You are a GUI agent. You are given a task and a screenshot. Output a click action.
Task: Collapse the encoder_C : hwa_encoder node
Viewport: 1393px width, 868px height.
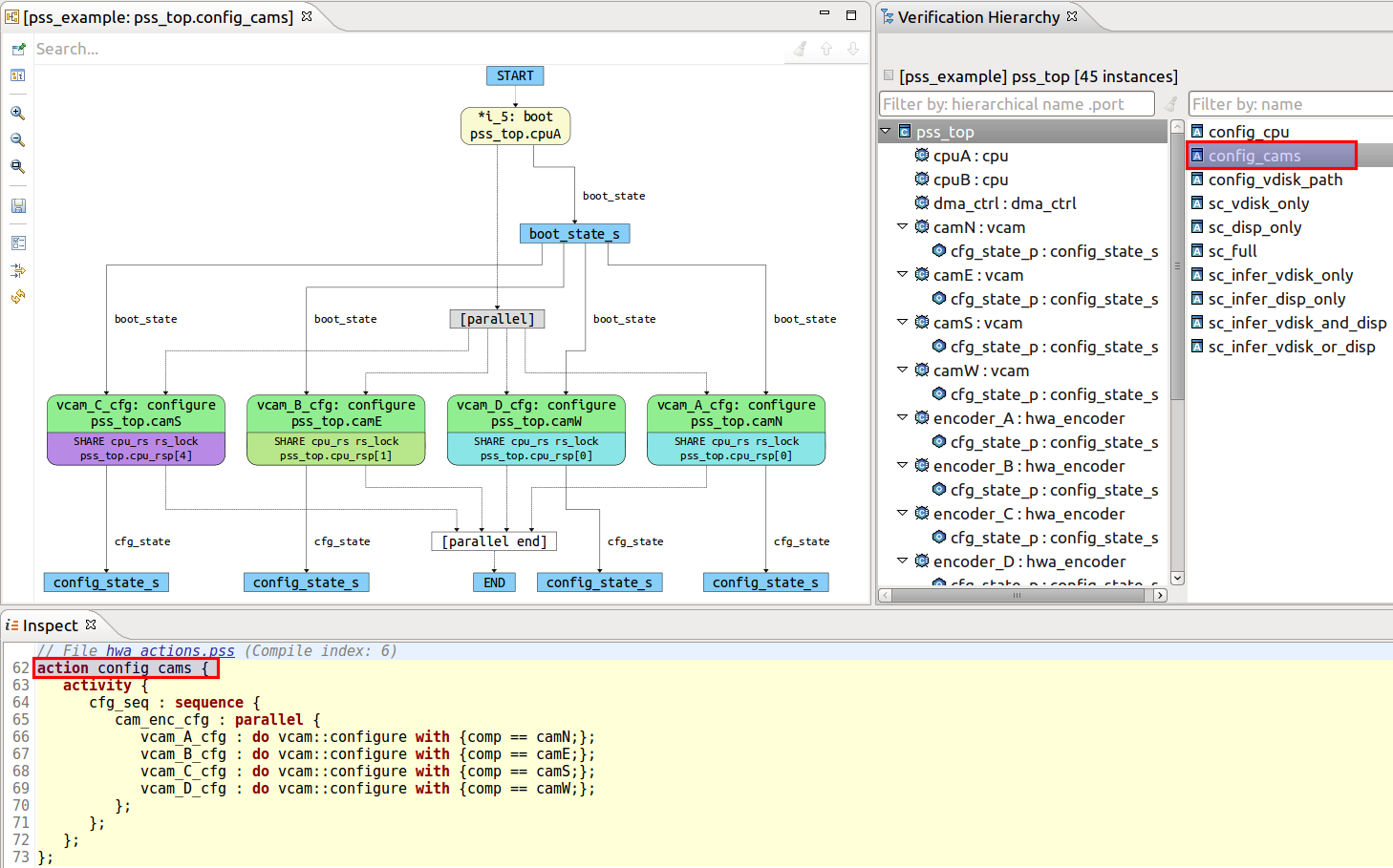pos(903,513)
